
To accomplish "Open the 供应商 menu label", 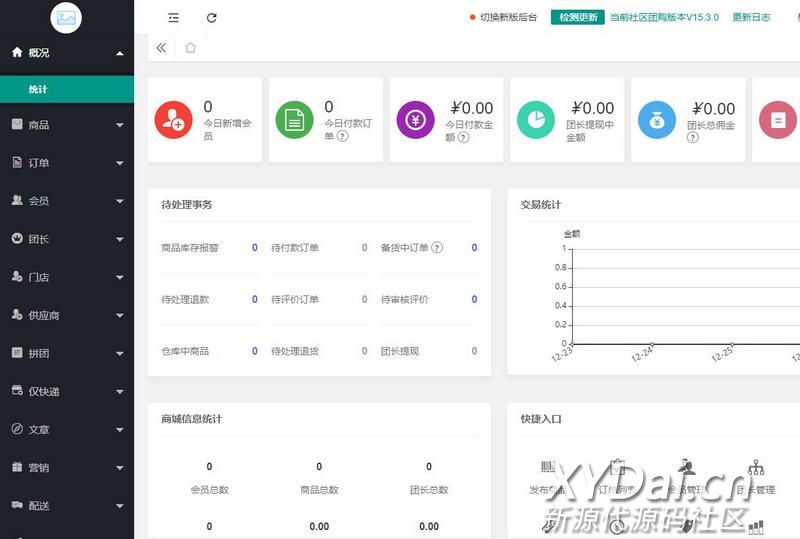I will click(44, 315).
